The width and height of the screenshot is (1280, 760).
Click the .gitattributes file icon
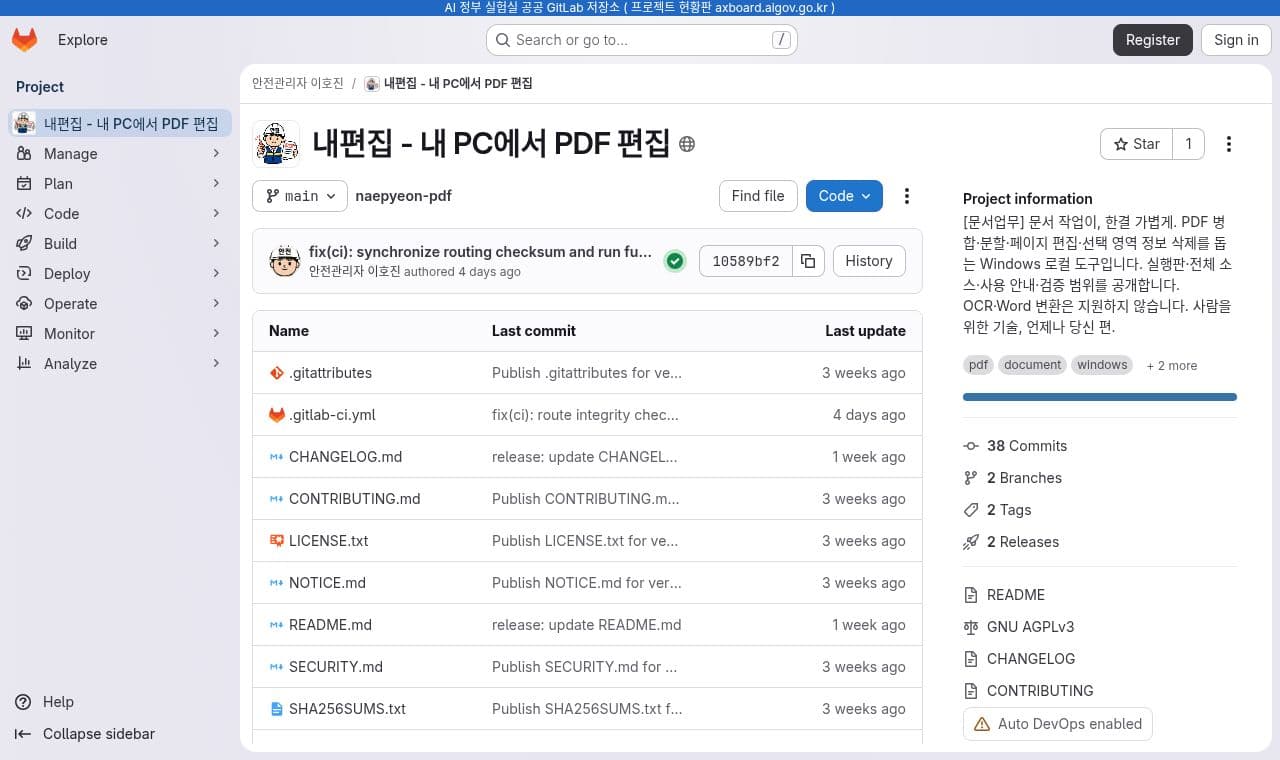pos(277,373)
